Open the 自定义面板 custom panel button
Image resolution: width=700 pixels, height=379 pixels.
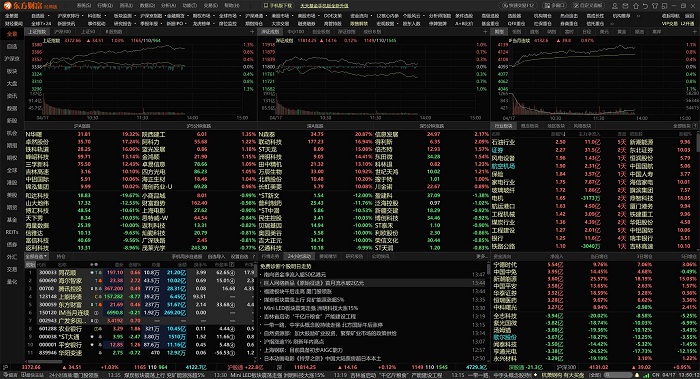click(x=587, y=6)
